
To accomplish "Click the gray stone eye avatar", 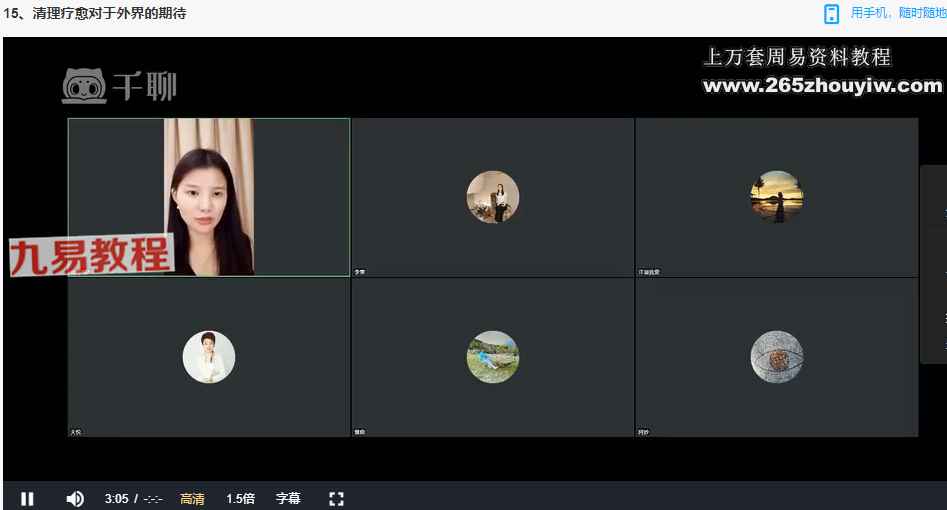I will [x=777, y=357].
